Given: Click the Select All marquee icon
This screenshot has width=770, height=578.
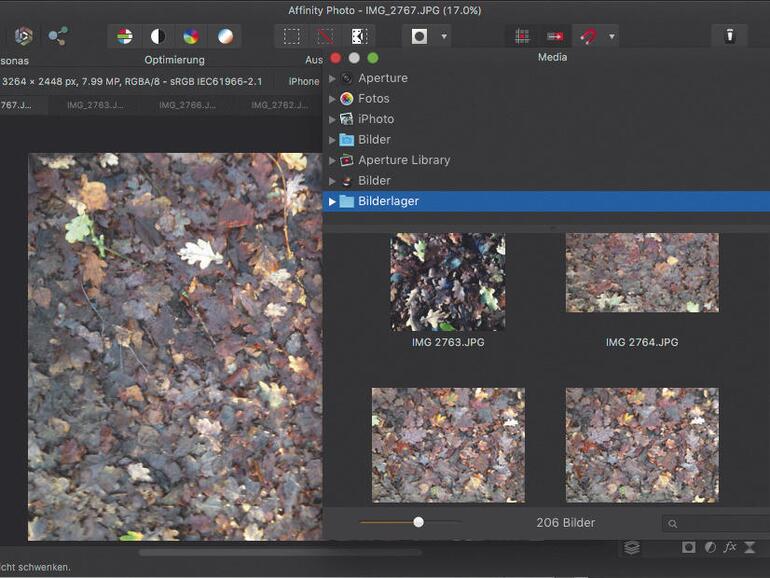Looking at the screenshot, I should pos(291,37).
